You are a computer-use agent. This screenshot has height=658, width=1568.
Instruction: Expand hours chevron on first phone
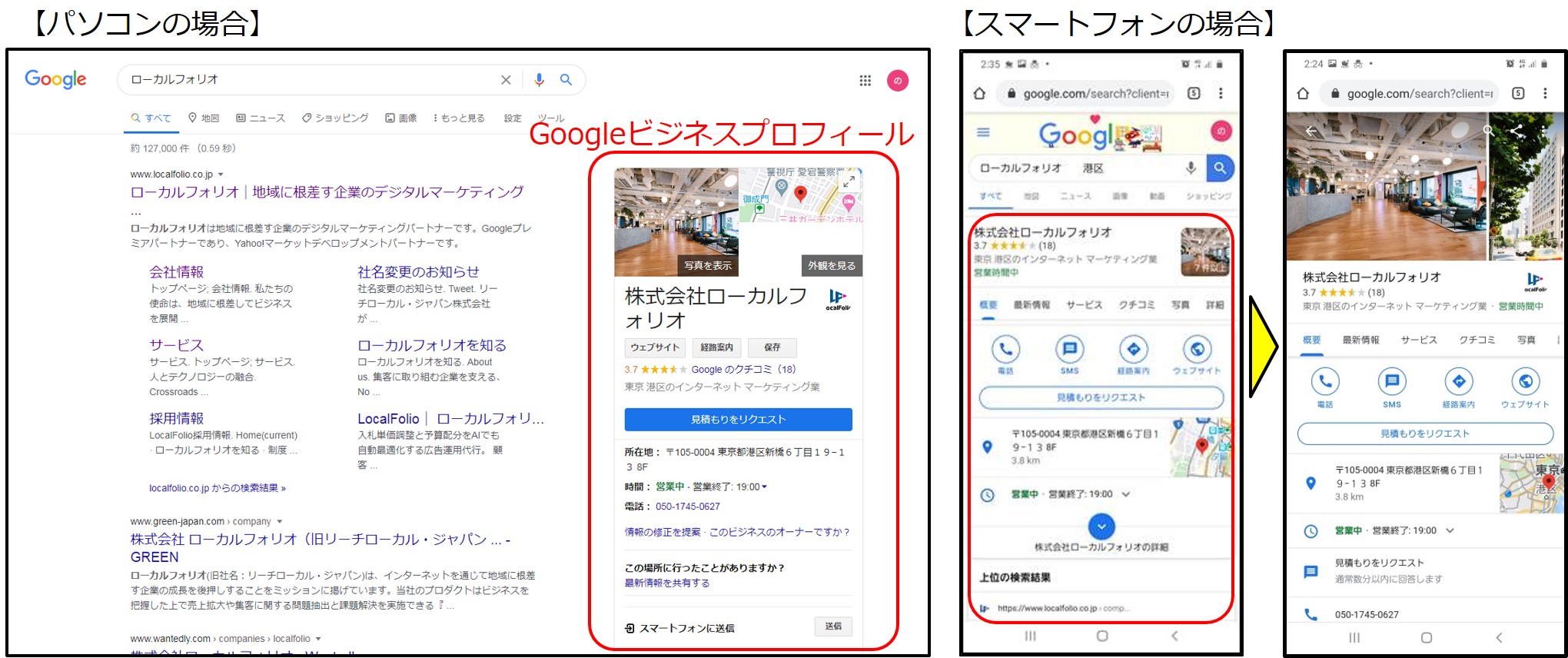[1126, 494]
